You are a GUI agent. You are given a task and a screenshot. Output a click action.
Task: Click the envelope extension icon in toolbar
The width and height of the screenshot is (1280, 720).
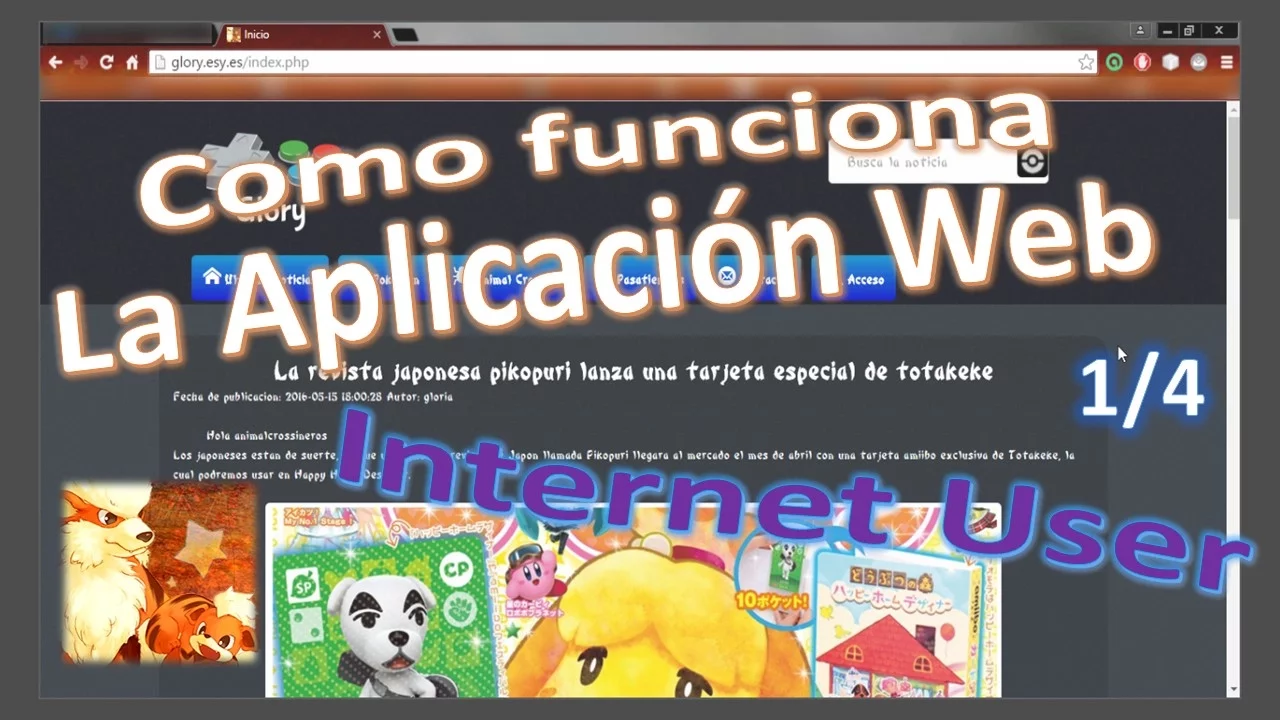(x=1198, y=62)
